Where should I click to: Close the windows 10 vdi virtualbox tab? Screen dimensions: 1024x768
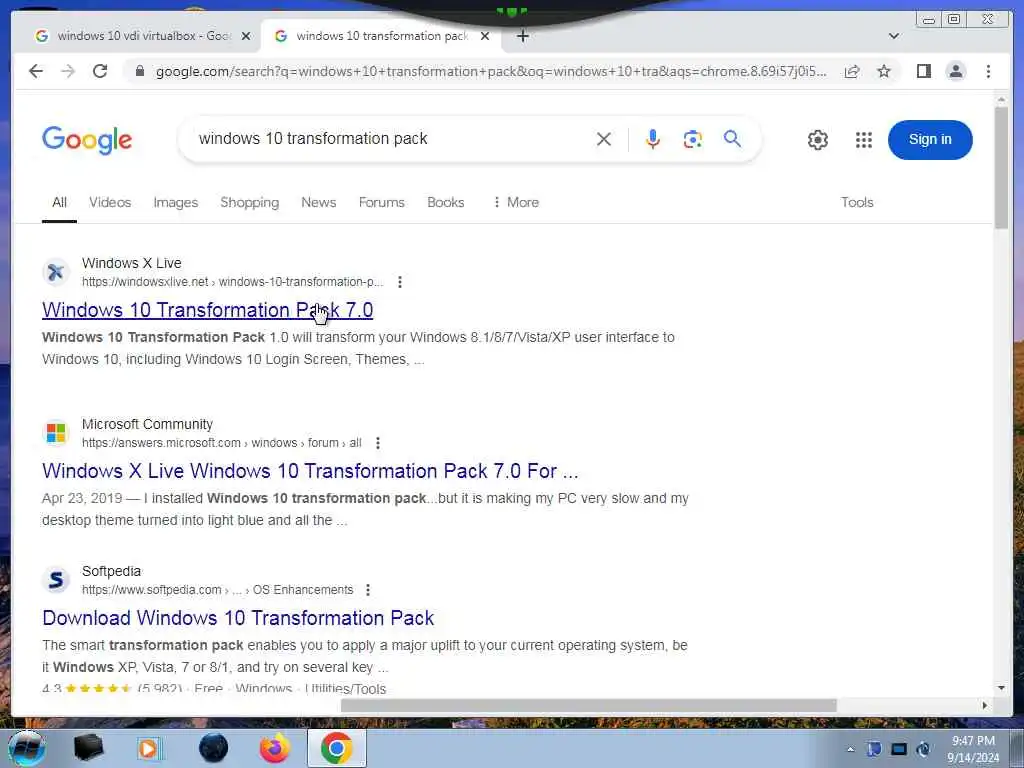(246, 36)
